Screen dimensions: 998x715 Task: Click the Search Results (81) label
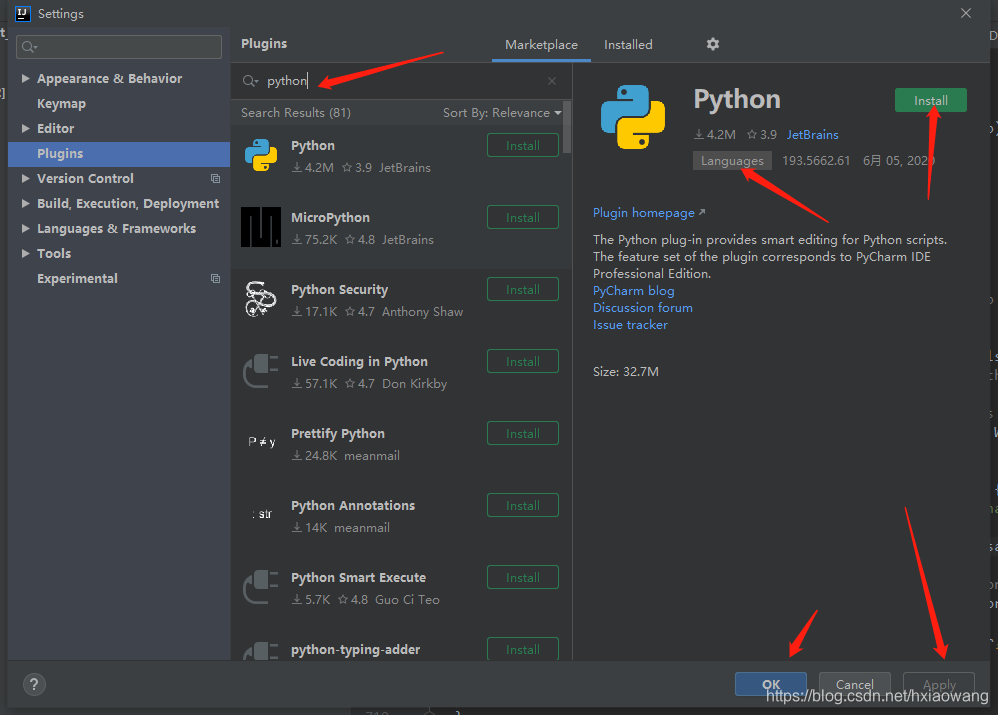click(296, 113)
